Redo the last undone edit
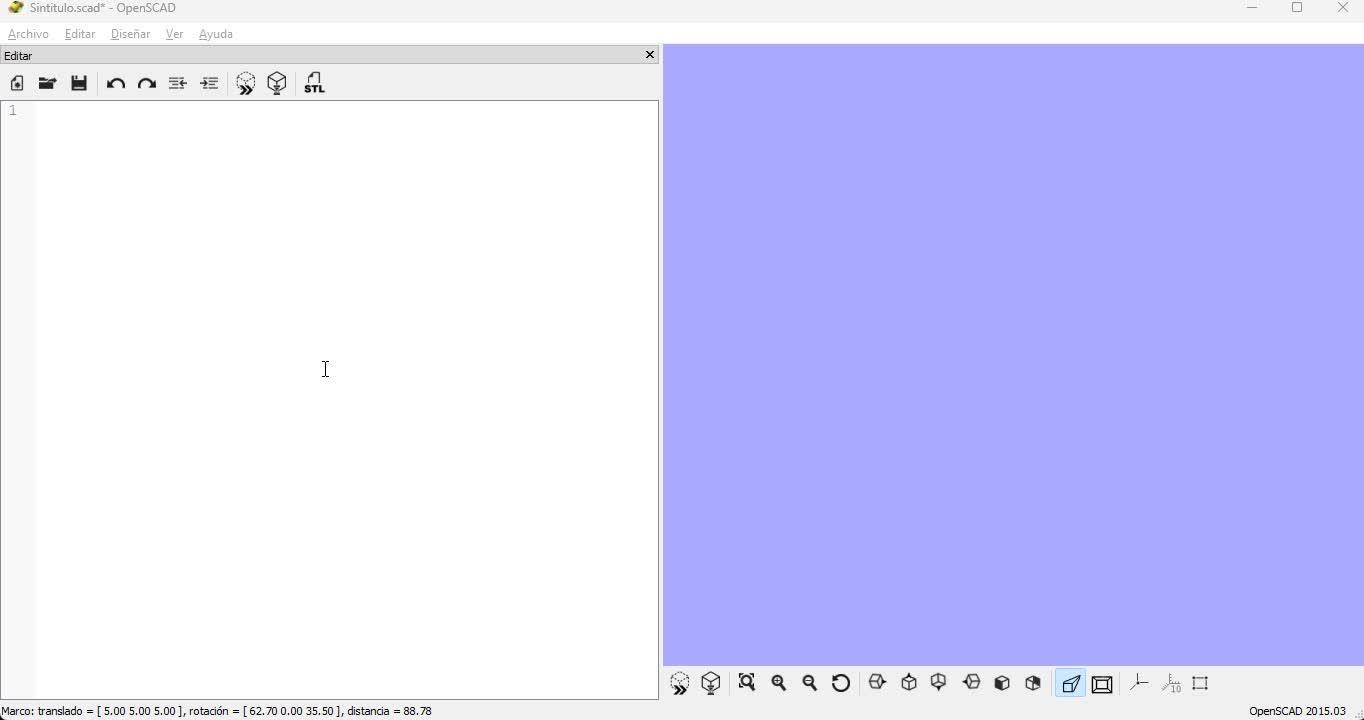The width and height of the screenshot is (1364, 720). [146, 84]
